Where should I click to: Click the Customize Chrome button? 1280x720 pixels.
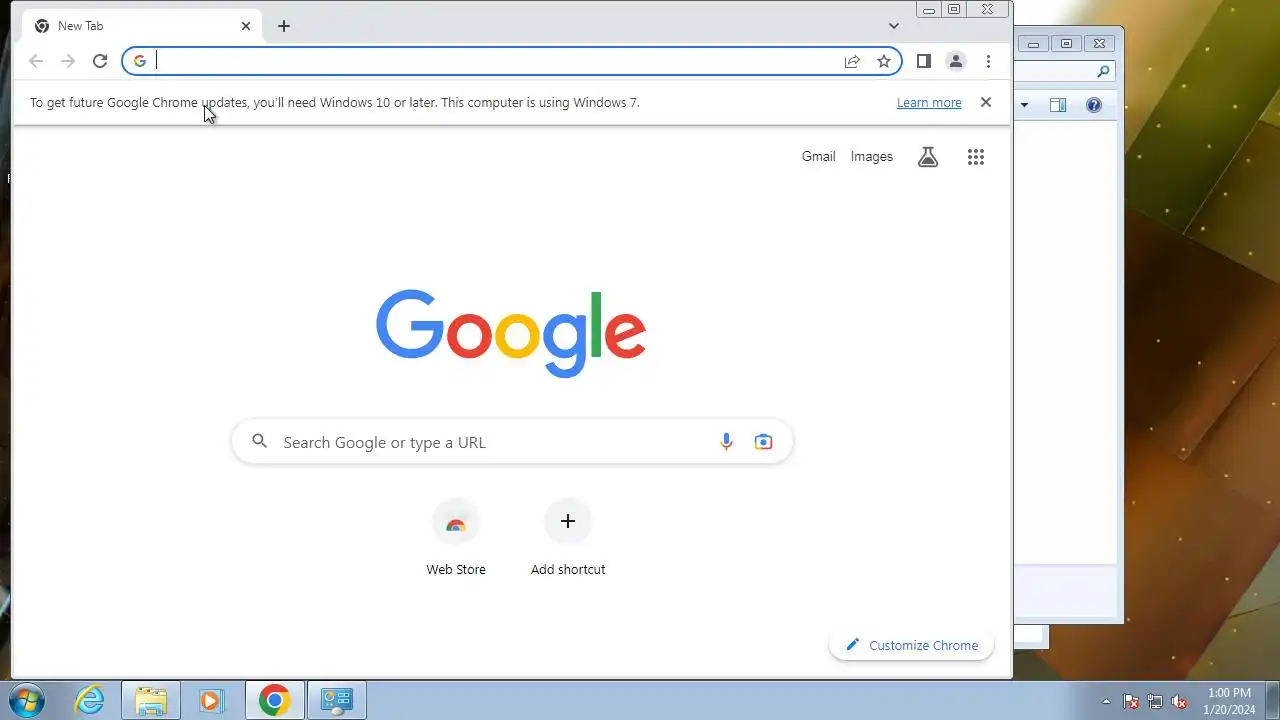coord(911,645)
